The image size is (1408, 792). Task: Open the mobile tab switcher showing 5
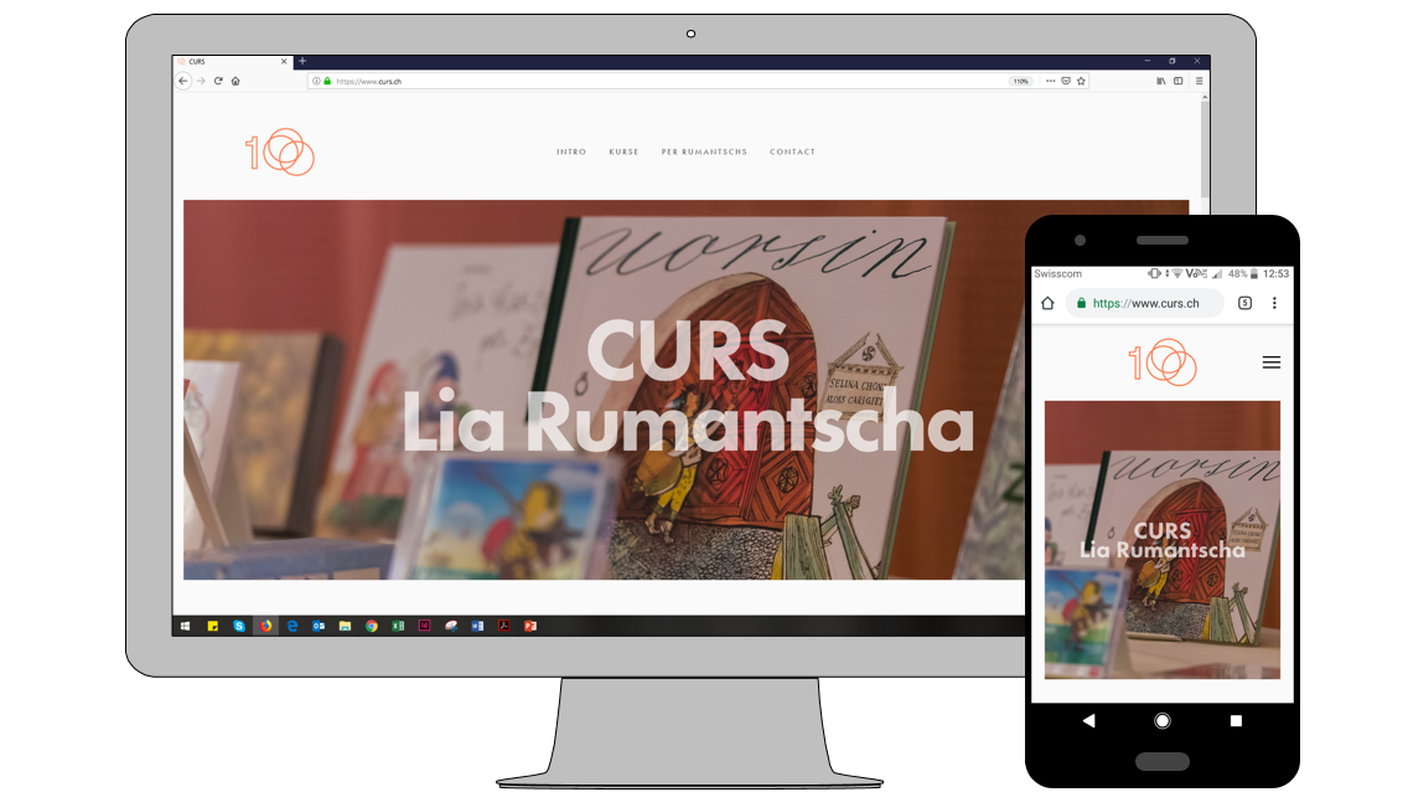(1245, 303)
